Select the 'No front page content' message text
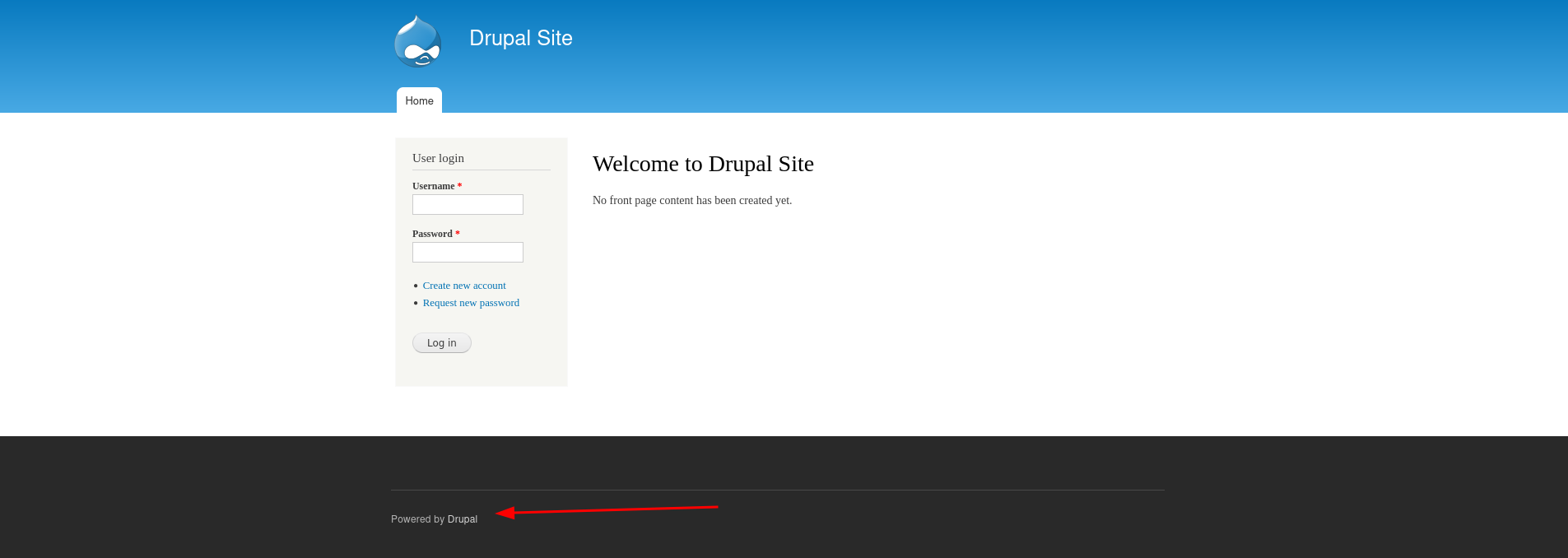This screenshot has width=1568, height=558. click(692, 200)
